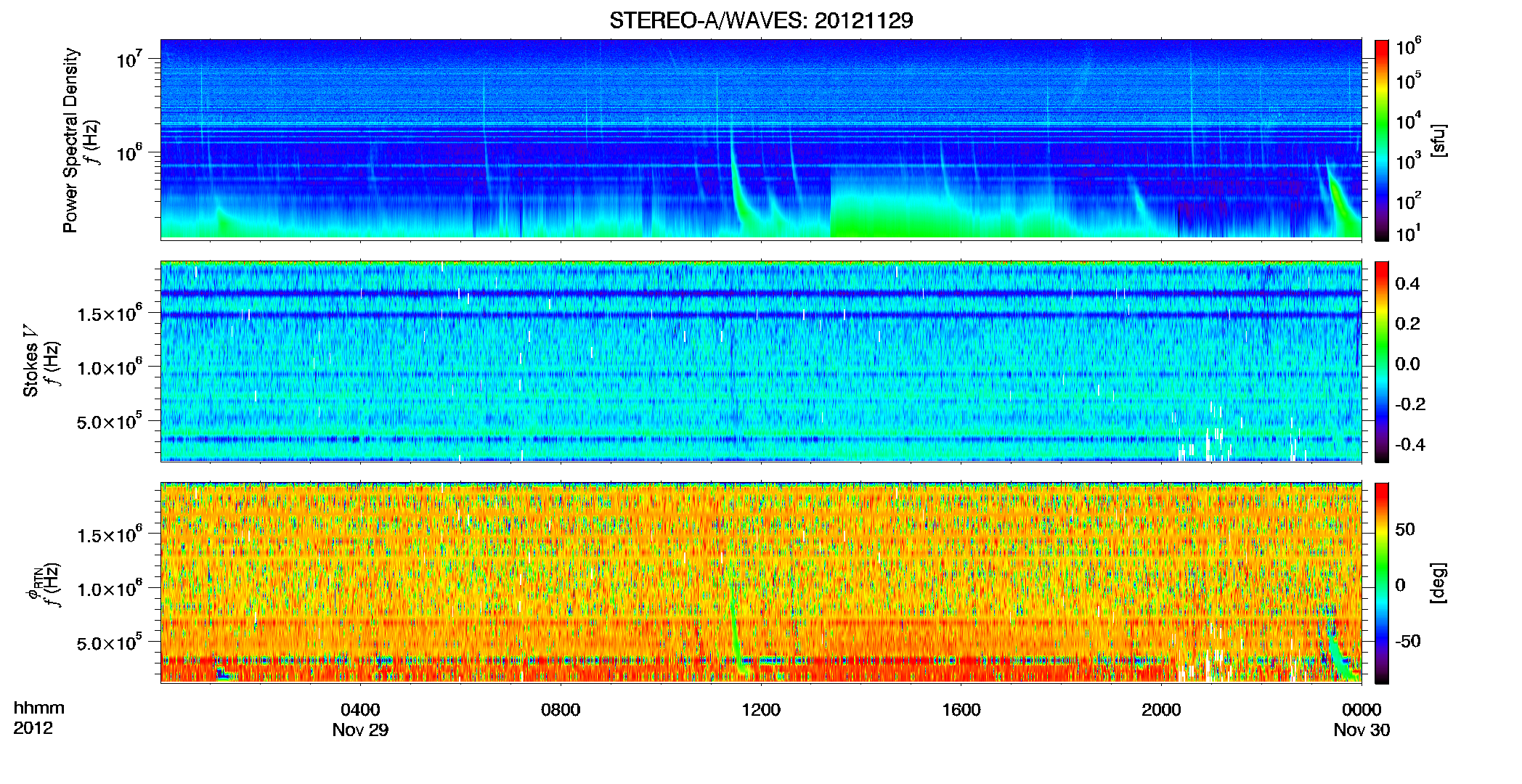
Task: Click the Power Spectral Density axis label
Action: [70, 140]
